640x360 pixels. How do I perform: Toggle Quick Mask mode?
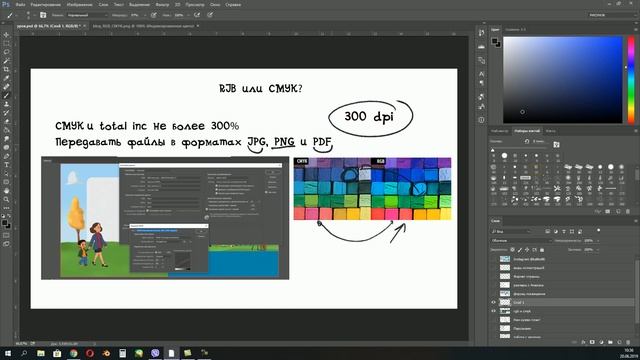(x=6, y=235)
